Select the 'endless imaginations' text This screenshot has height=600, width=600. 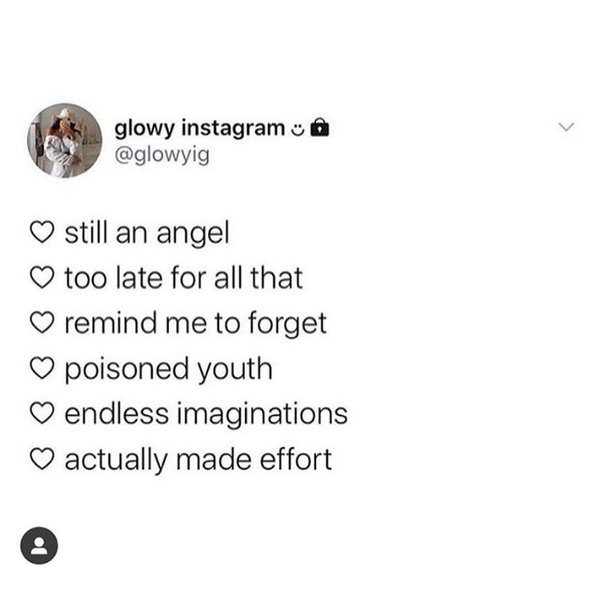[206, 415]
